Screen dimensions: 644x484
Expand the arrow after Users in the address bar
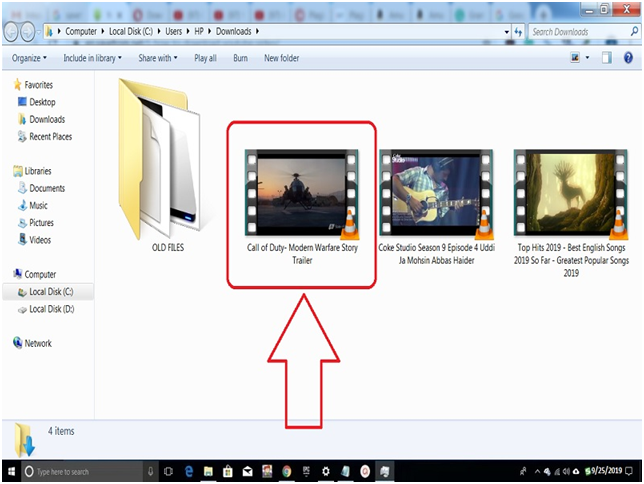pos(188,31)
